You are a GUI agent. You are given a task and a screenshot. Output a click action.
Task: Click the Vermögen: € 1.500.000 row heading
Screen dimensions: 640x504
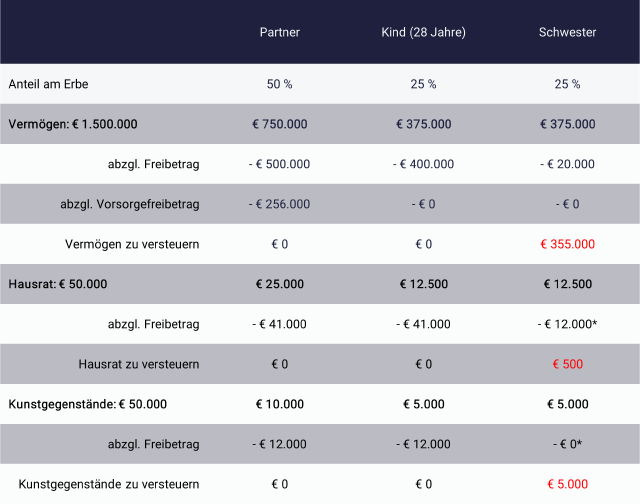(x=73, y=124)
